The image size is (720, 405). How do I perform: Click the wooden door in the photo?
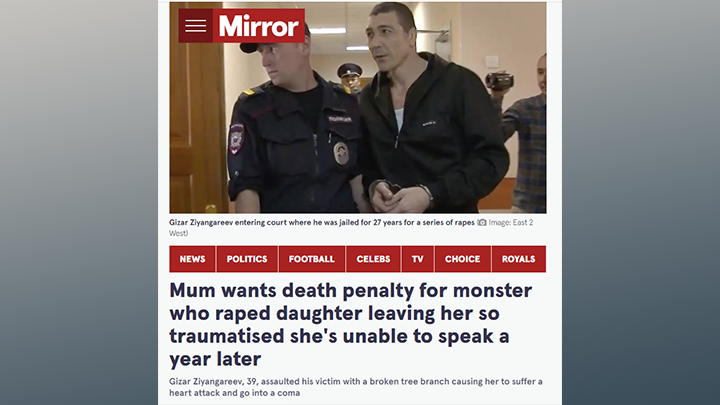point(197,107)
